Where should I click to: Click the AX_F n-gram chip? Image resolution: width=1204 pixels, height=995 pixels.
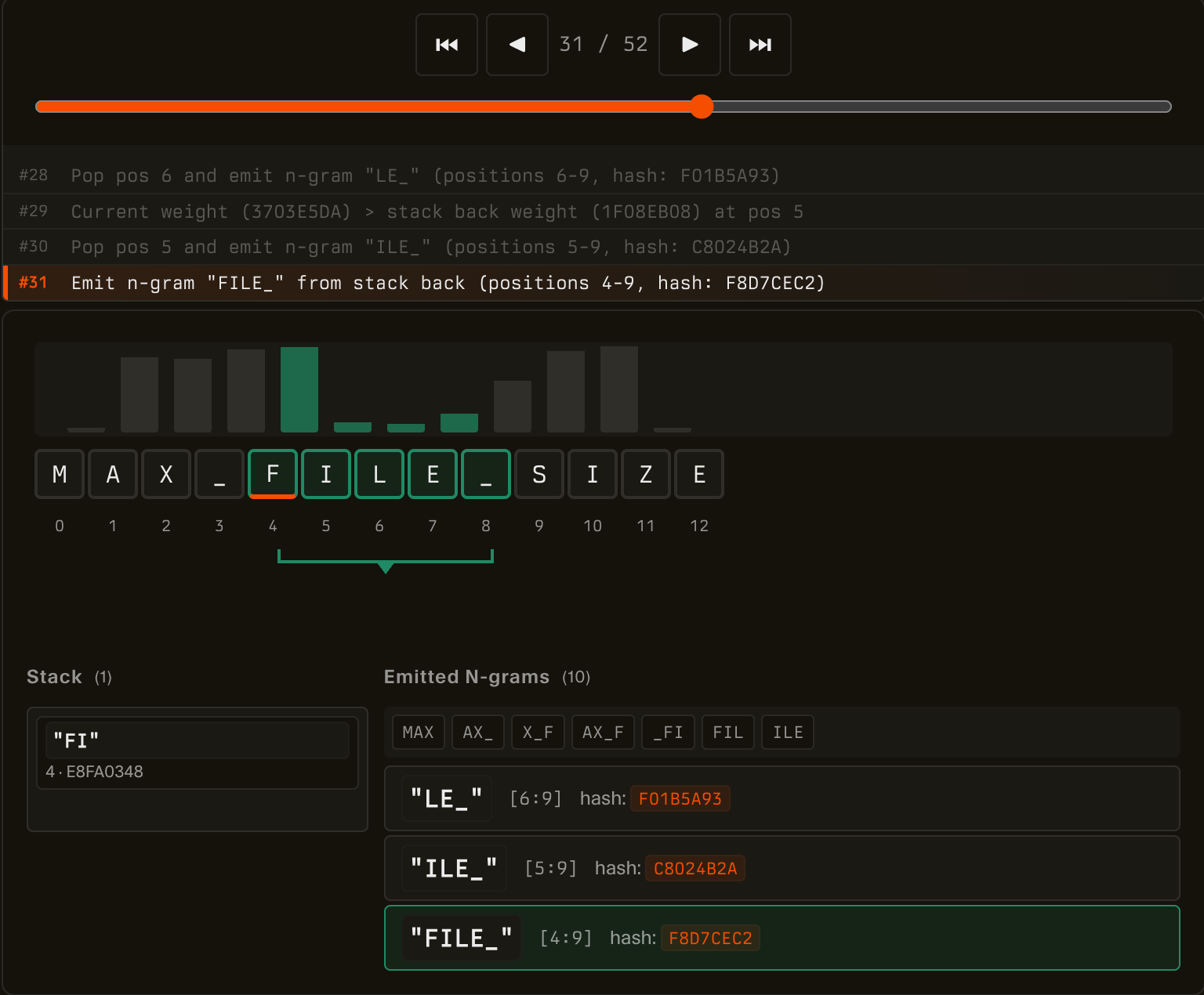click(x=603, y=733)
